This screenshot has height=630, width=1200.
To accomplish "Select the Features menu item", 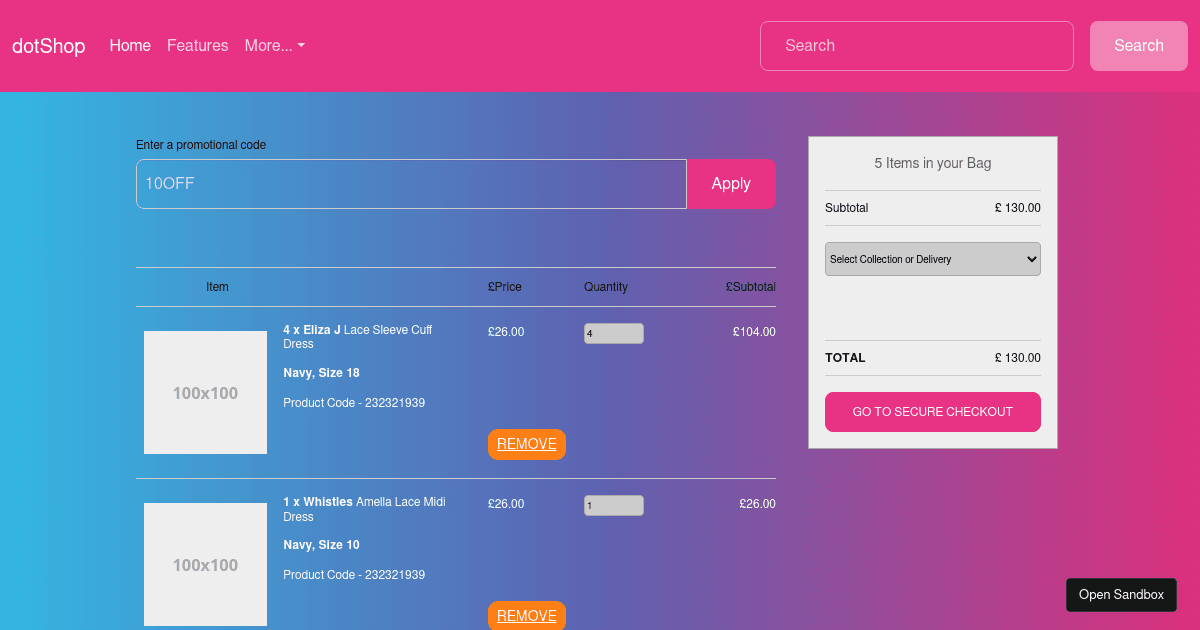I will point(197,45).
